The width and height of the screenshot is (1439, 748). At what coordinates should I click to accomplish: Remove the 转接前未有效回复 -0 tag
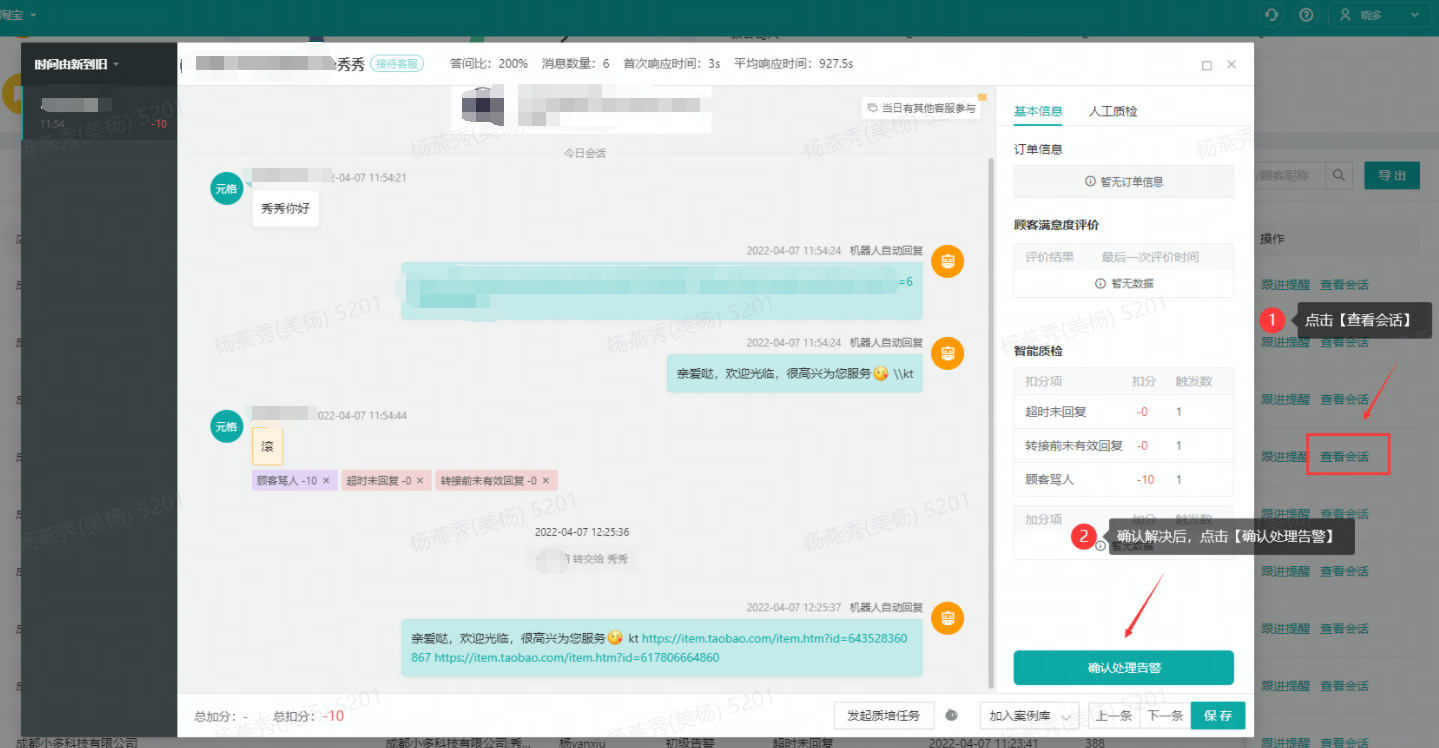[x=546, y=481]
